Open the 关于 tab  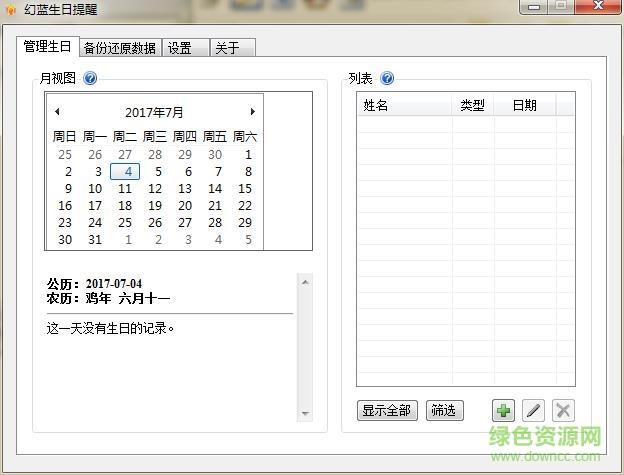coord(233,48)
